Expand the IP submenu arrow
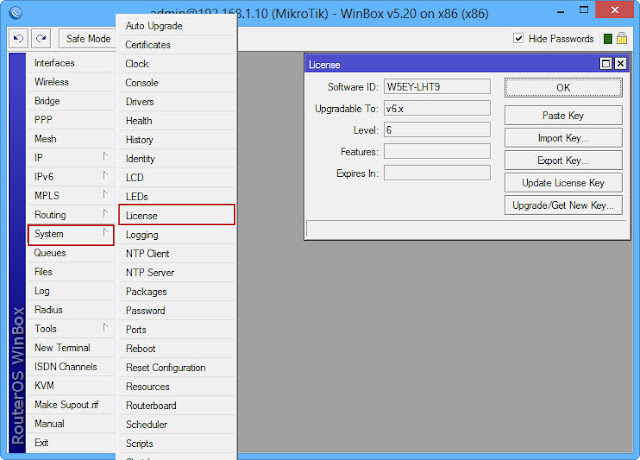 coord(105,157)
